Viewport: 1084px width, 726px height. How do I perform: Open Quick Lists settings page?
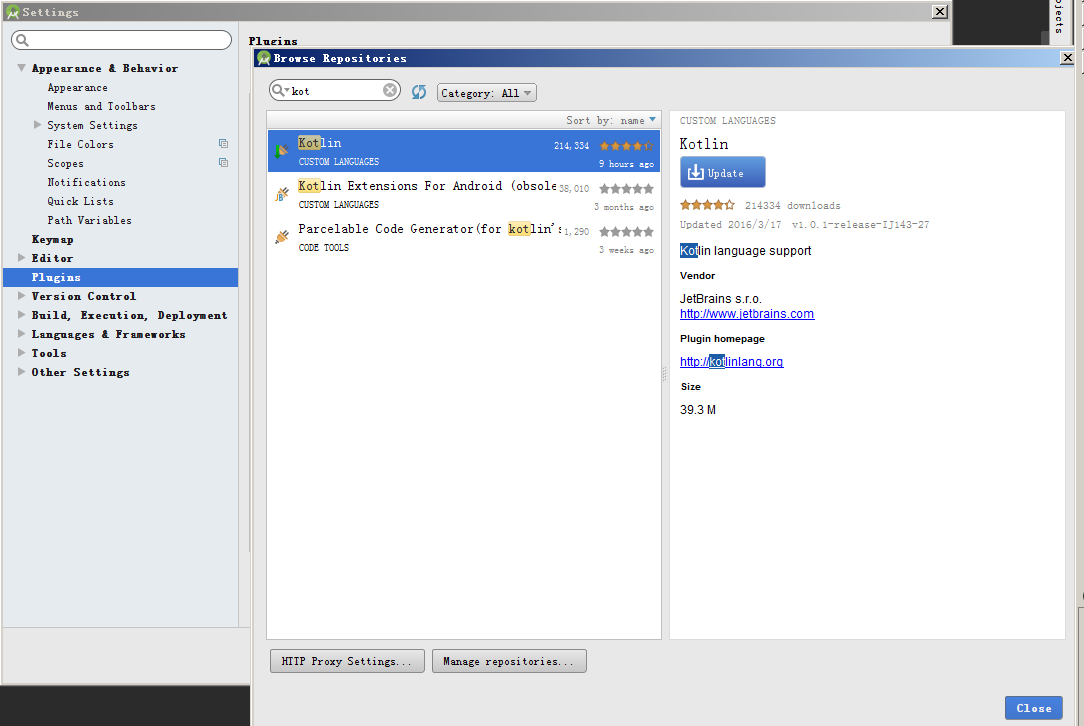click(80, 201)
